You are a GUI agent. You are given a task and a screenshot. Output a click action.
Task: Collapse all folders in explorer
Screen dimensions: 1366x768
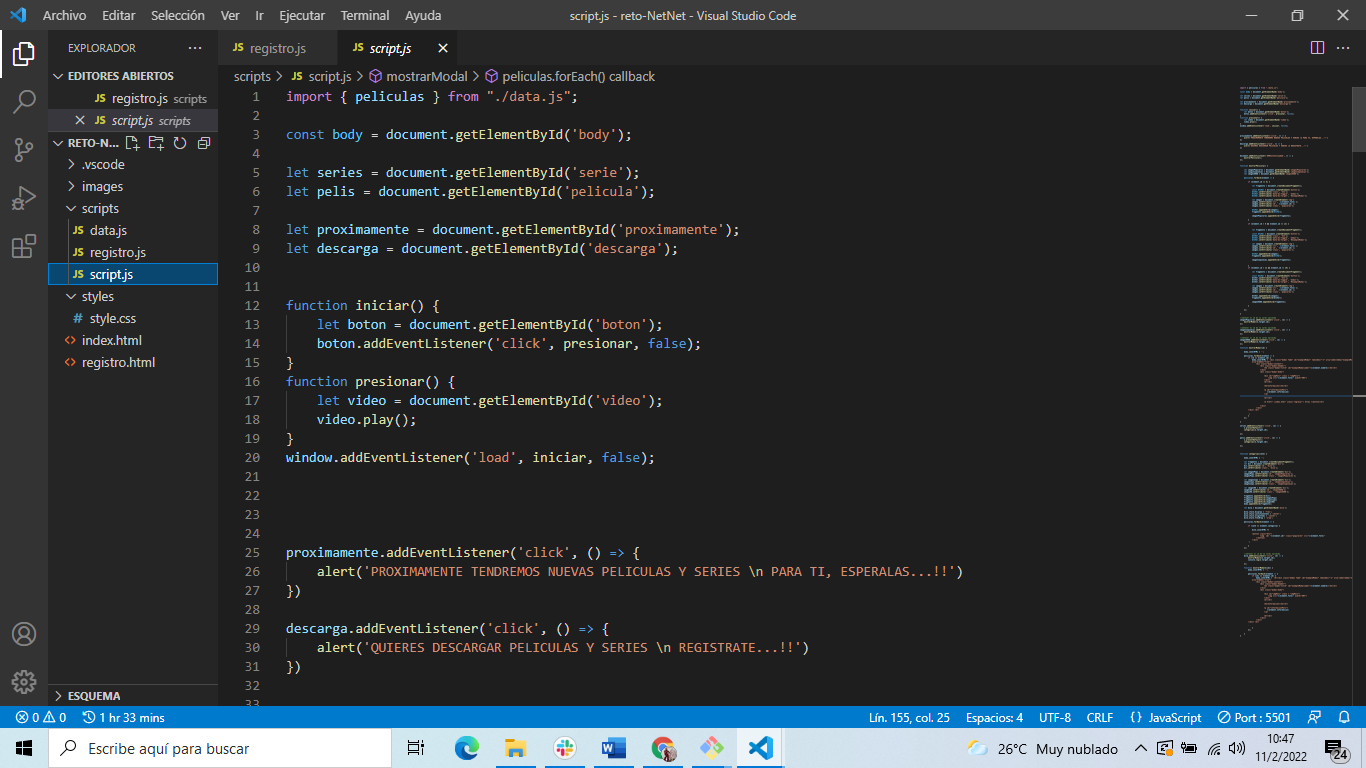tap(203, 143)
